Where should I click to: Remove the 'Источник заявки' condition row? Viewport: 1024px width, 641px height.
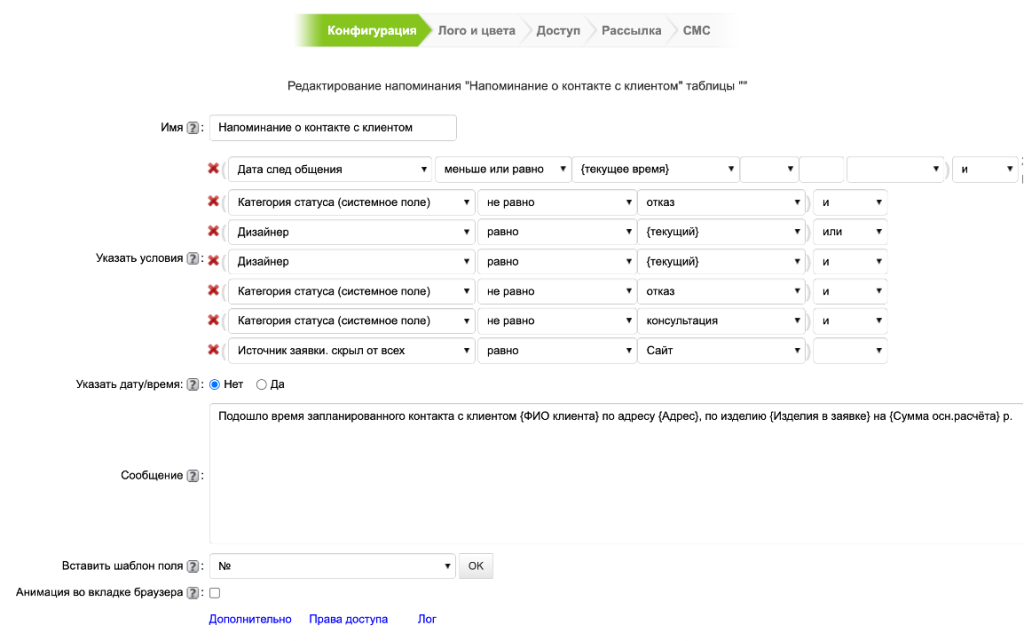click(x=213, y=350)
